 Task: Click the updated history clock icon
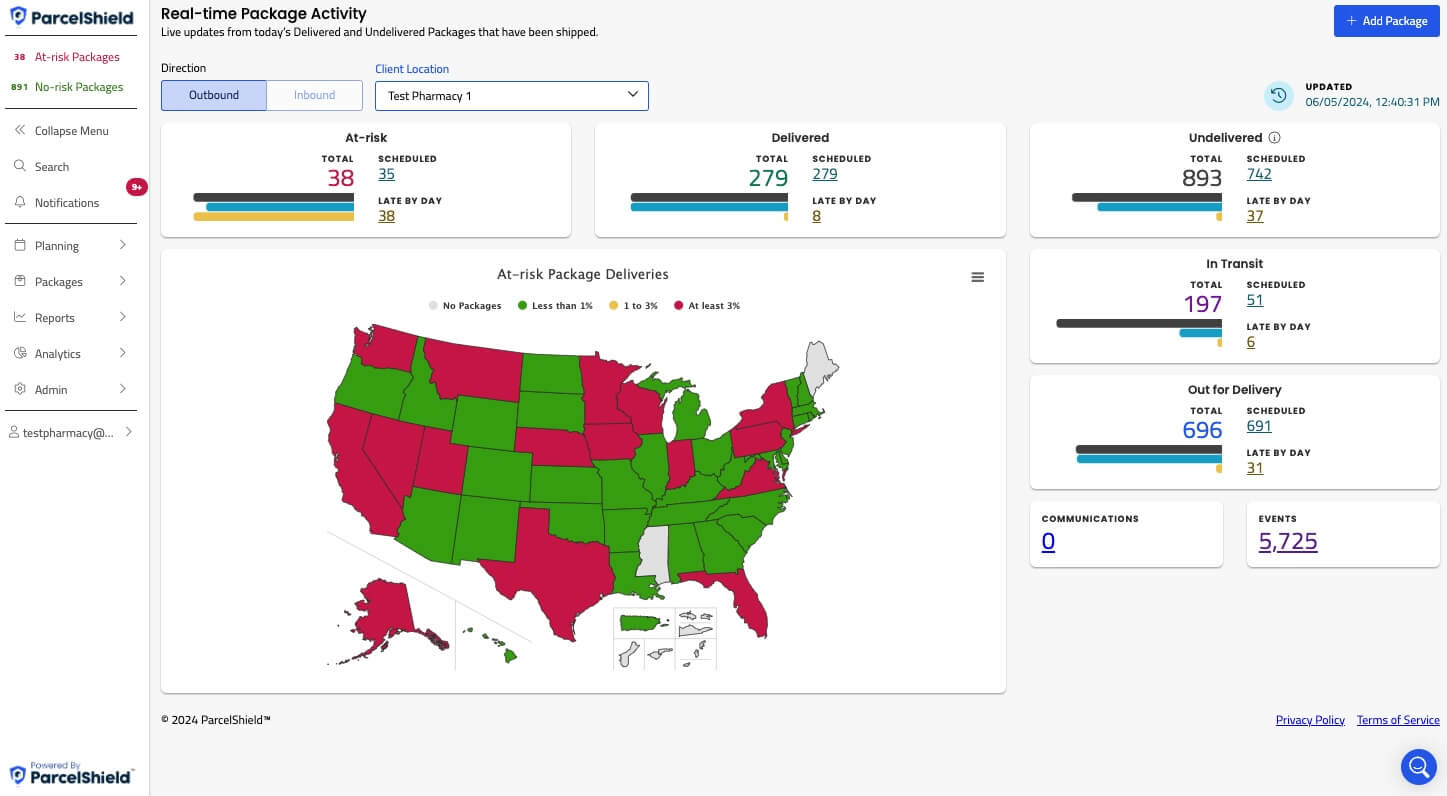pos(1278,95)
